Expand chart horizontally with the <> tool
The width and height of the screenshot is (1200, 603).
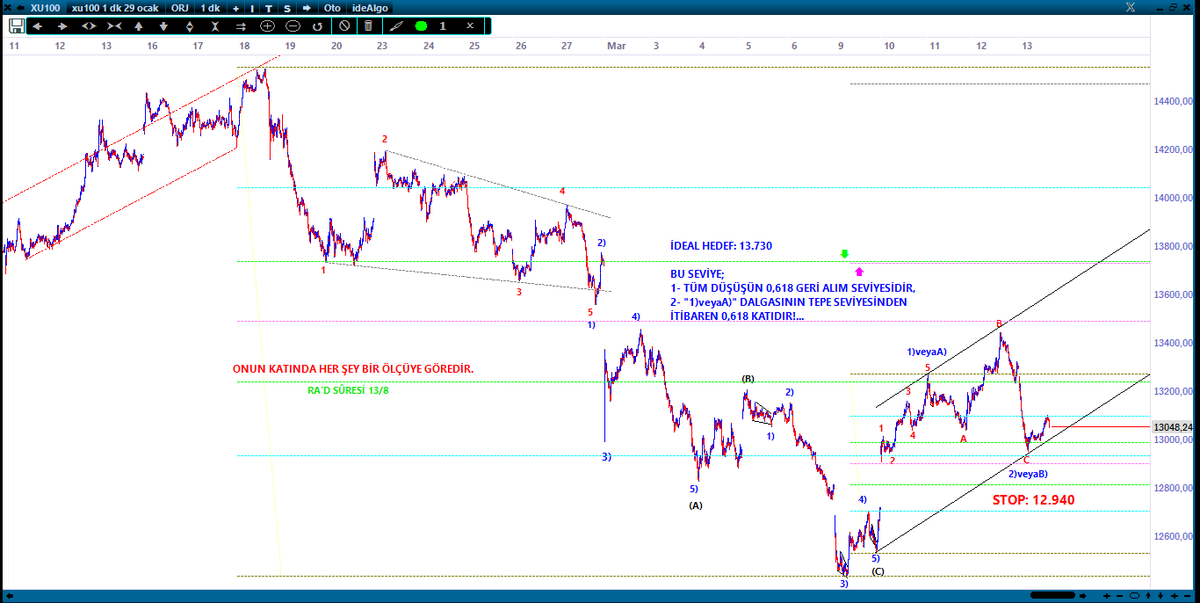pos(89,26)
